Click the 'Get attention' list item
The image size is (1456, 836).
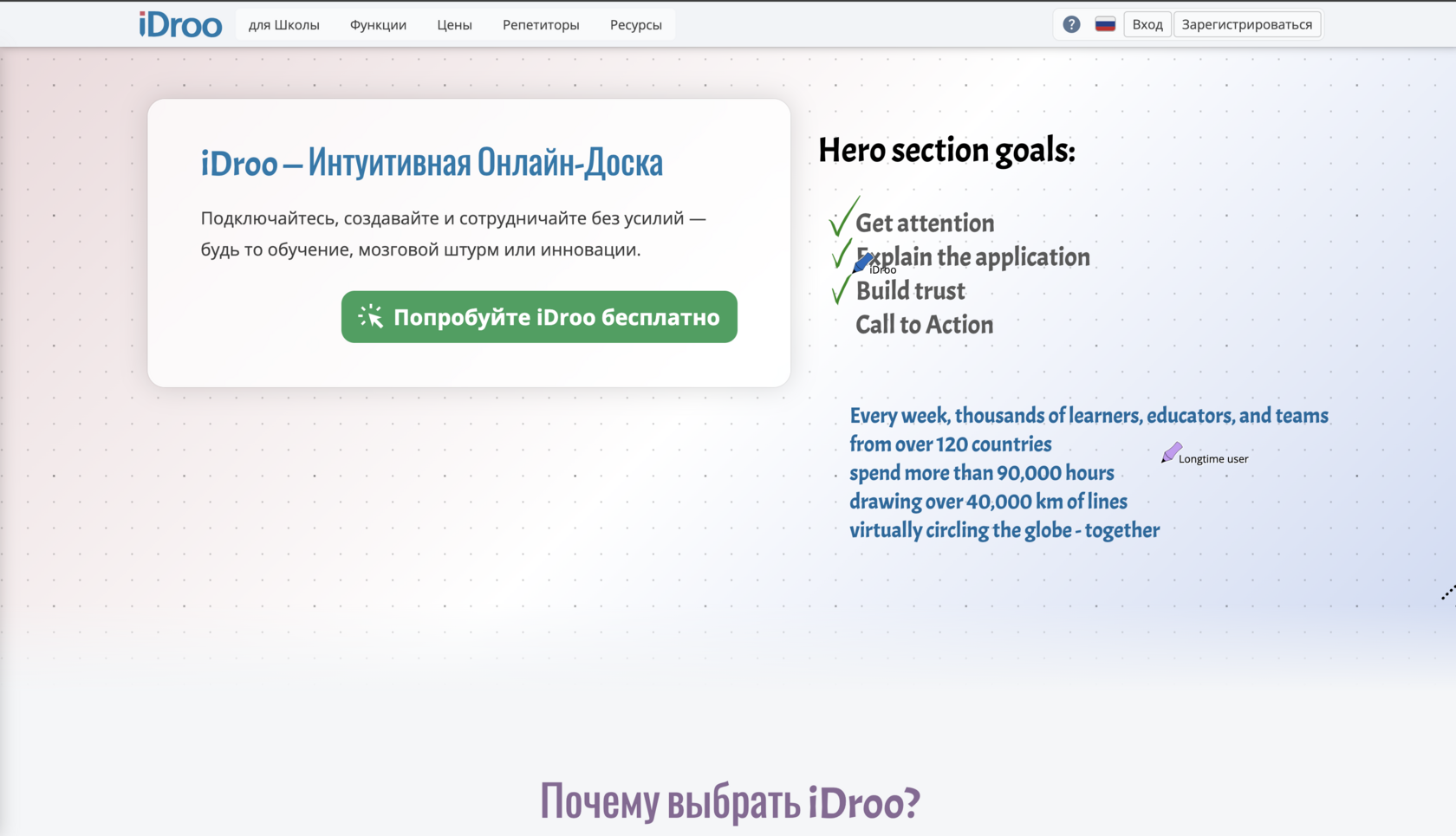tap(925, 223)
